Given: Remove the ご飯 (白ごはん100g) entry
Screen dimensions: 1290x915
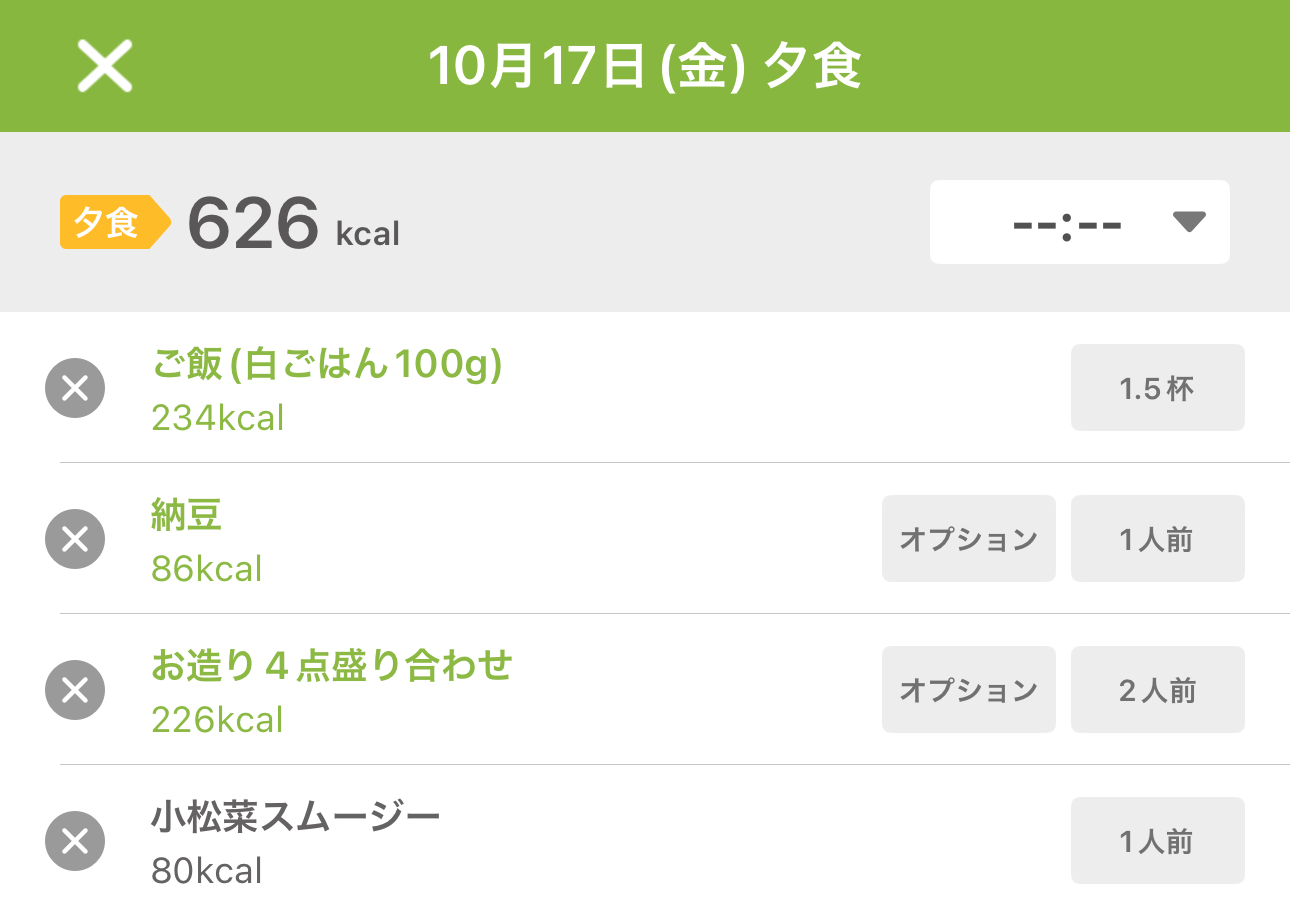Looking at the screenshot, I should tap(75, 388).
